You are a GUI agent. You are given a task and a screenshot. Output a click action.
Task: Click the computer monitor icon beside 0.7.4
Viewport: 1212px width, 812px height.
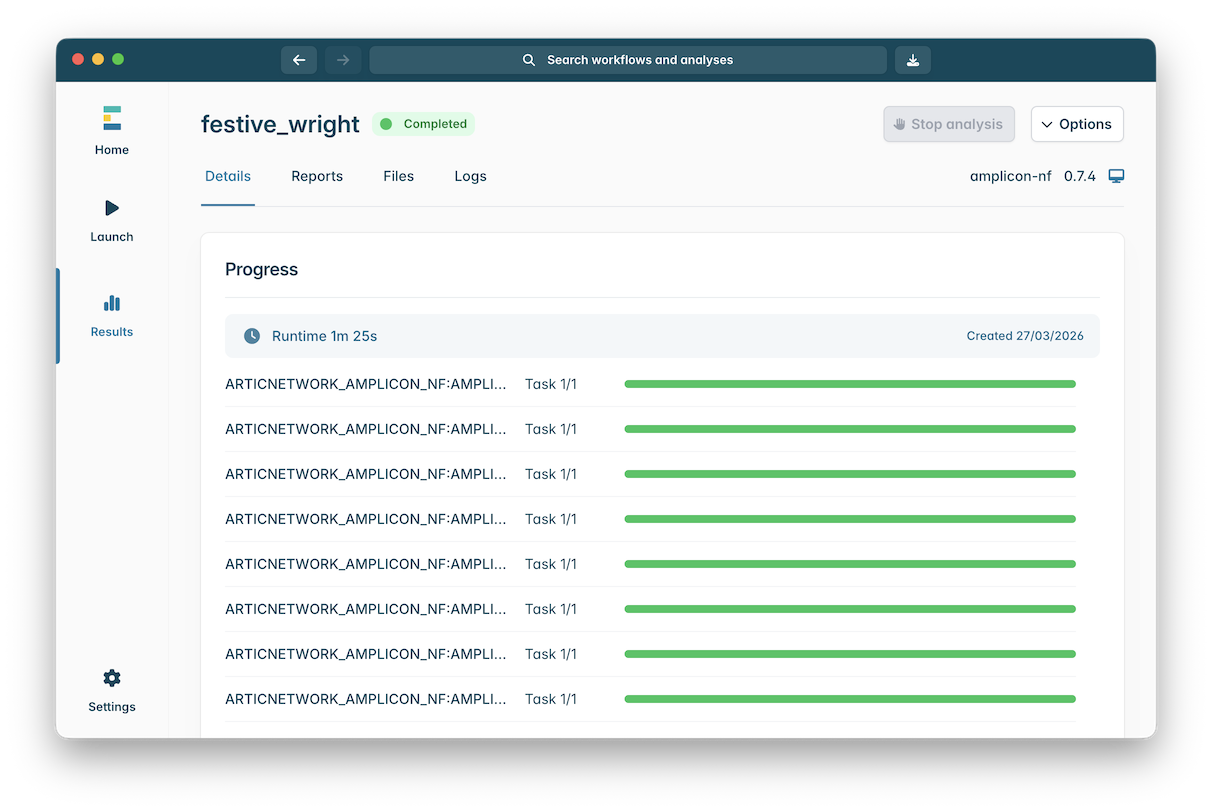pos(1116,176)
